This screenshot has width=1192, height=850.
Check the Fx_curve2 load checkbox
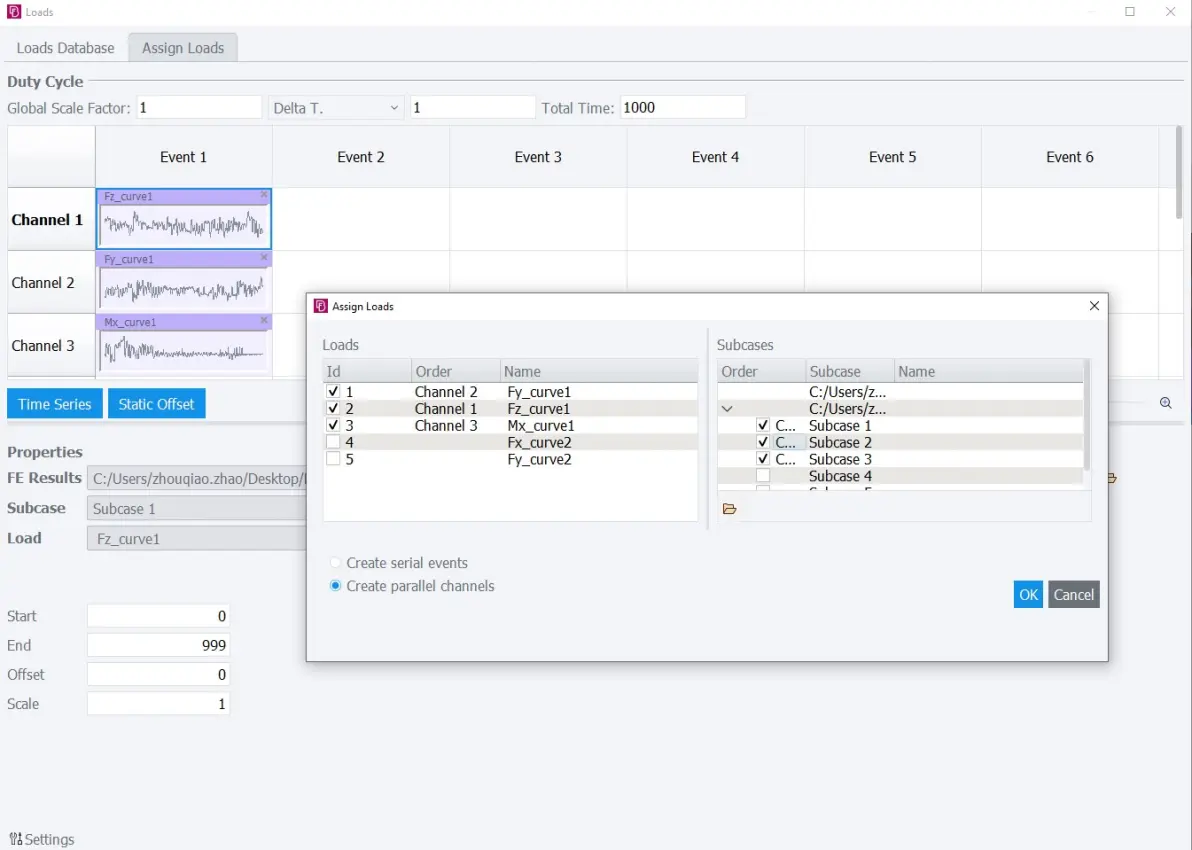click(332, 442)
